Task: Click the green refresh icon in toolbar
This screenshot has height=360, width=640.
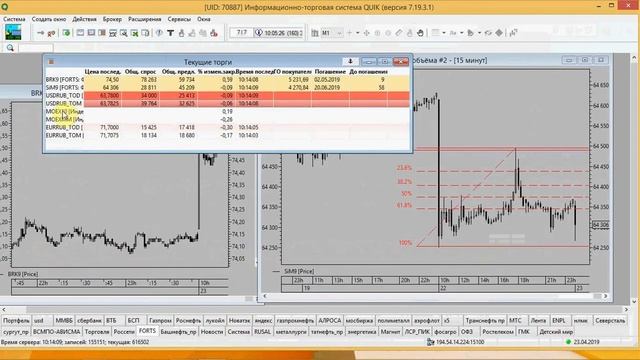Action: pos(66,33)
